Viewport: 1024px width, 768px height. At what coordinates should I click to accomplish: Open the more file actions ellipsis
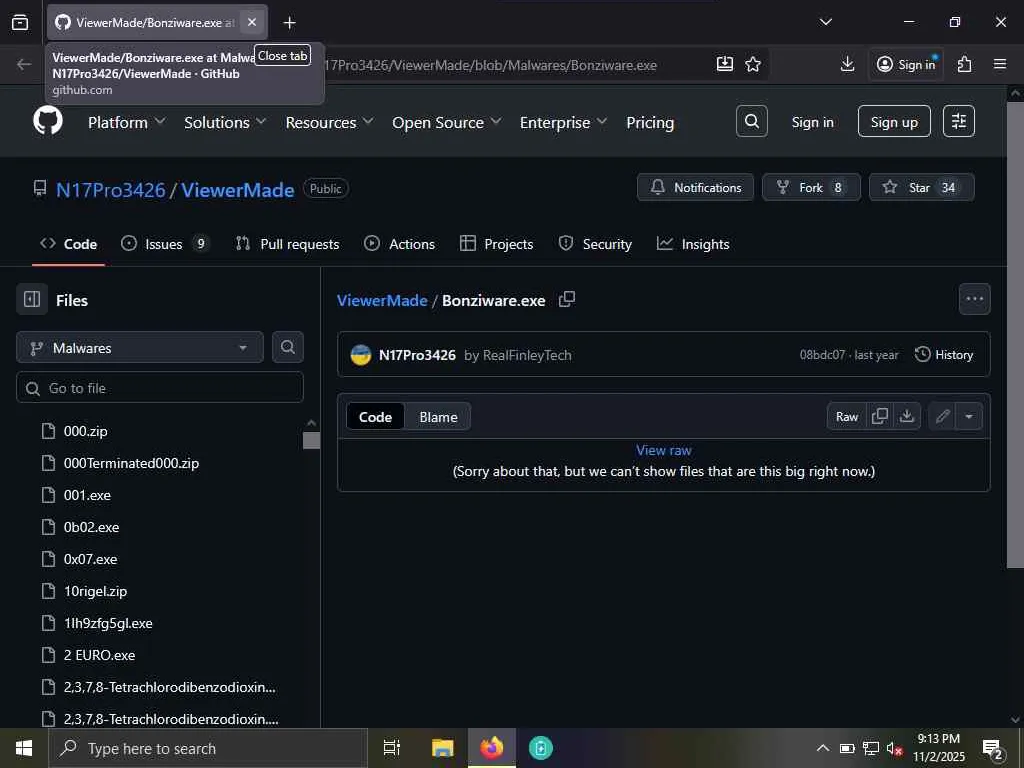(x=974, y=299)
